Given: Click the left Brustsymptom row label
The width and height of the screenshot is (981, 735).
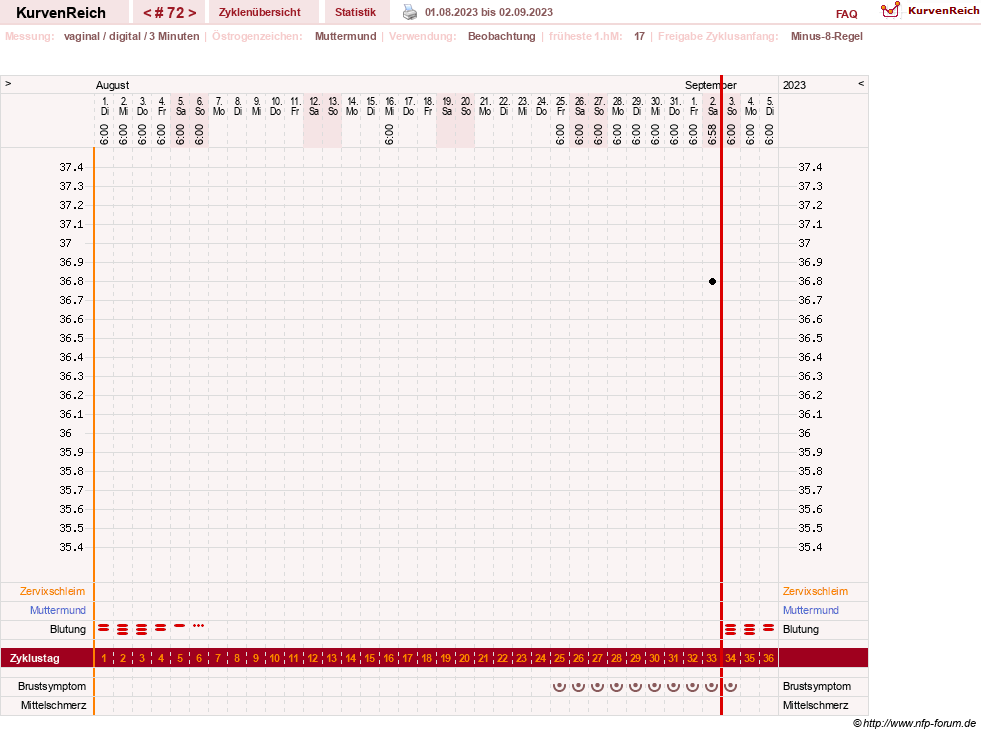Looking at the screenshot, I should (x=52, y=686).
